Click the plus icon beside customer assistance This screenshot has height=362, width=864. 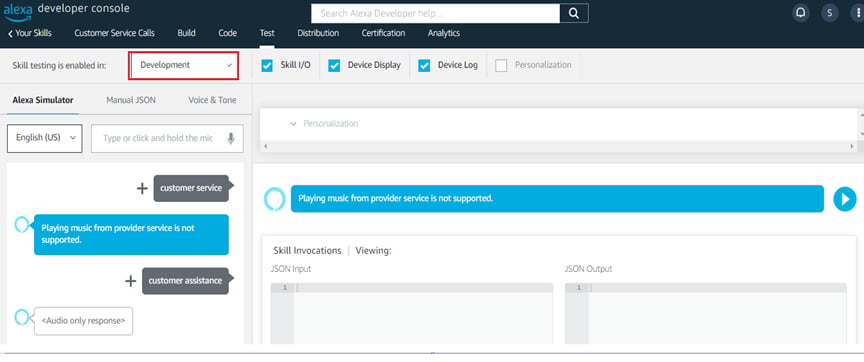(131, 281)
